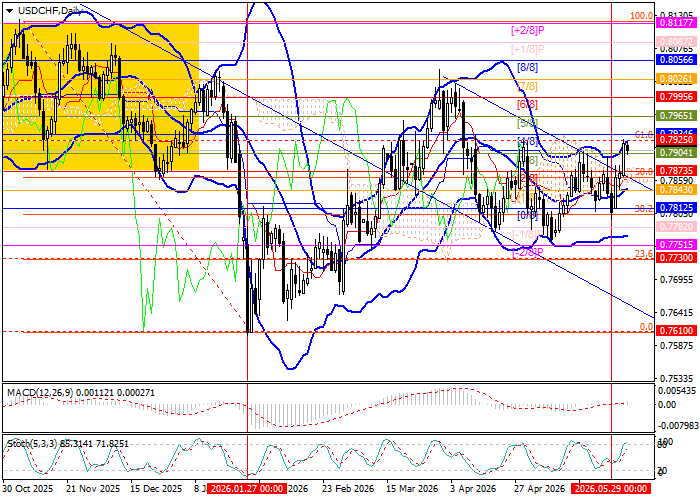
Task: Click the Fibonacci 23.6 level label
Action: 644,254
